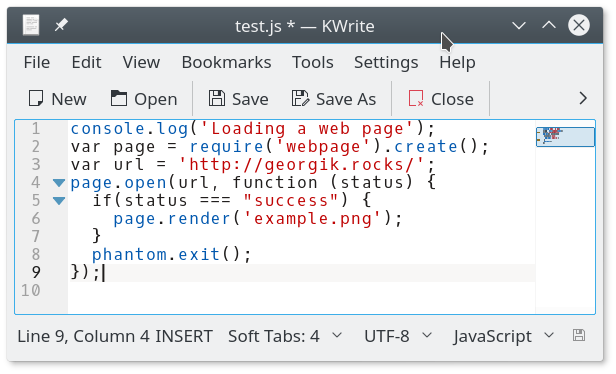Click the Open folder icon
Image resolution: width=616 pixels, height=374 pixels.
point(118,99)
